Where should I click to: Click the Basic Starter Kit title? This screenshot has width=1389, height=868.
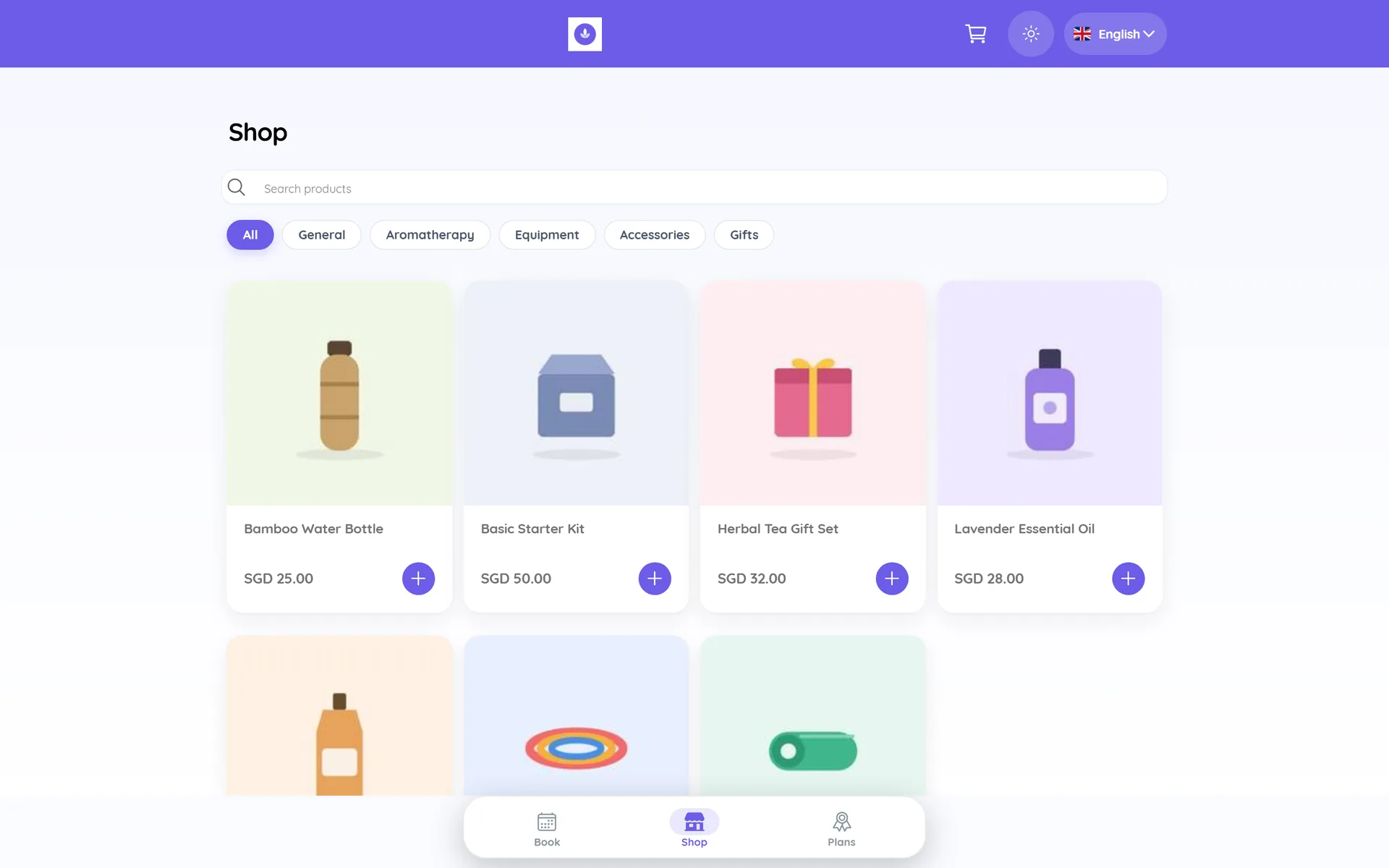coord(532,529)
